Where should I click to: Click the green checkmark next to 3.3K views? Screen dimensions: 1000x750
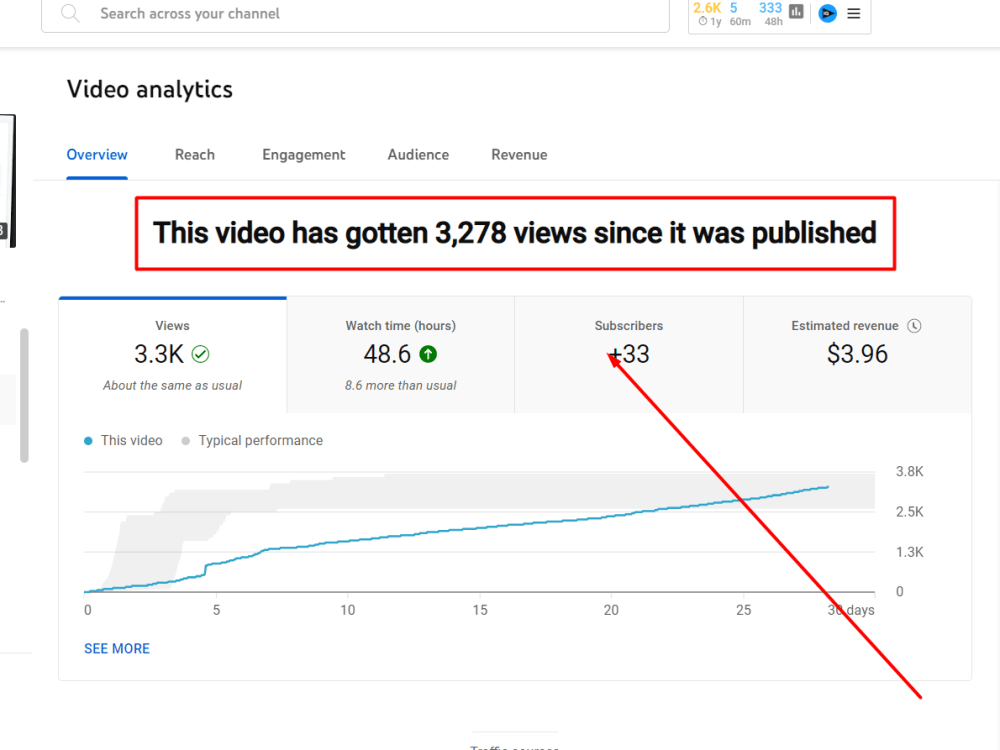point(199,353)
